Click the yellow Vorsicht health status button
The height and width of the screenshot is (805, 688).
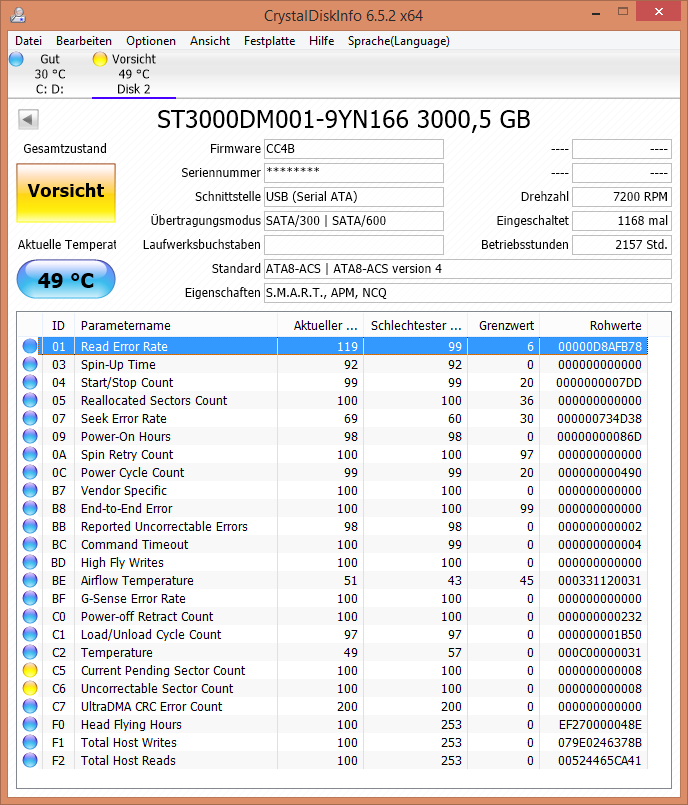click(66, 193)
